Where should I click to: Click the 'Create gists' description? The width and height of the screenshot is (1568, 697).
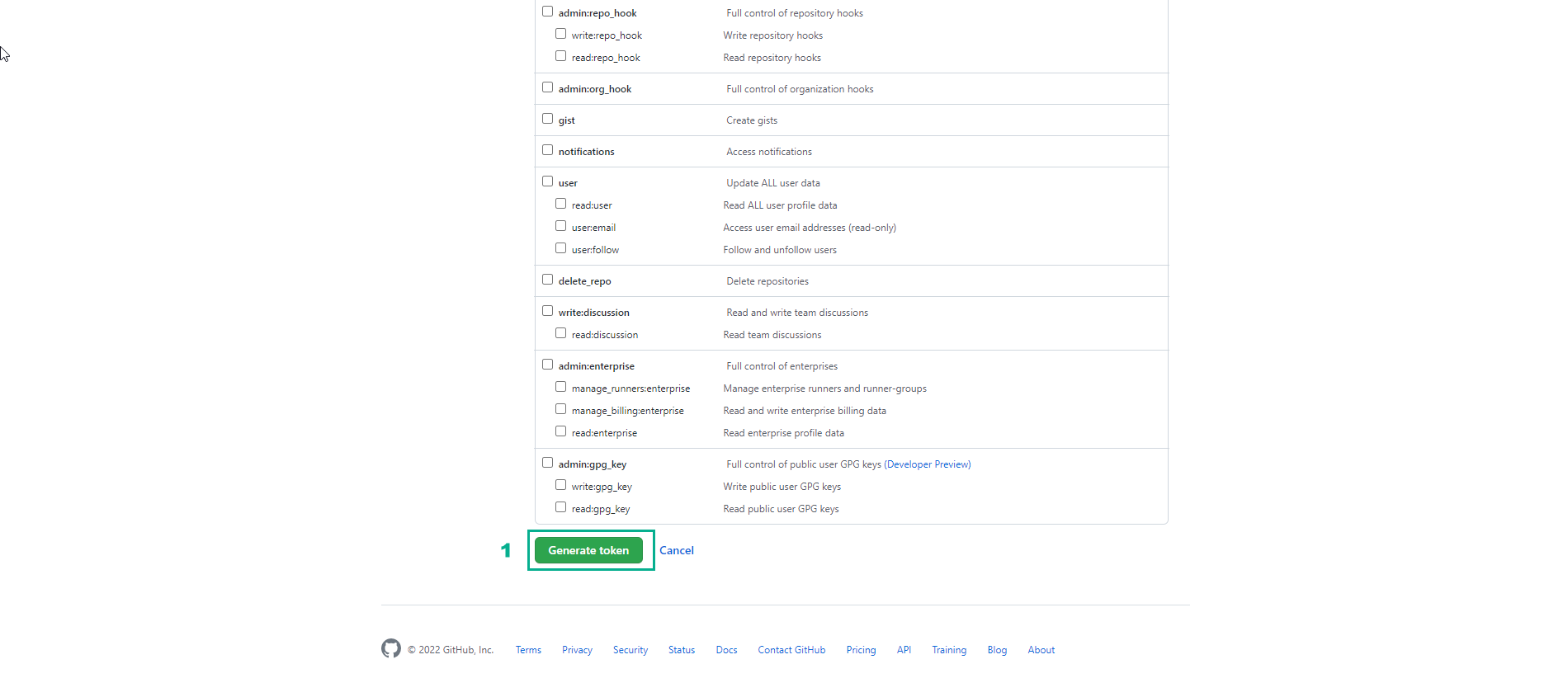(x=752, y=120)
